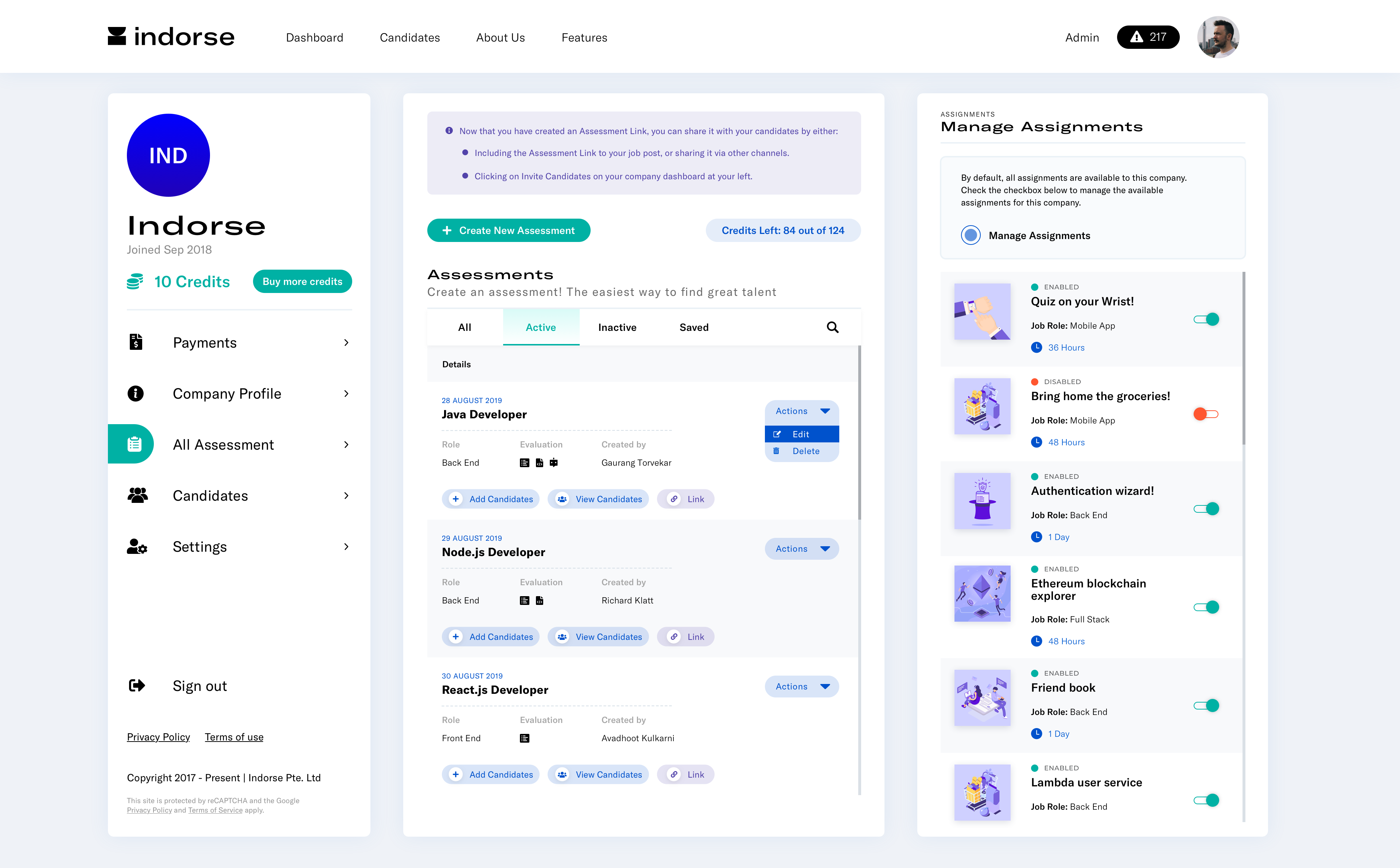Click the Indorse logo in header

[x=171, y=37]
